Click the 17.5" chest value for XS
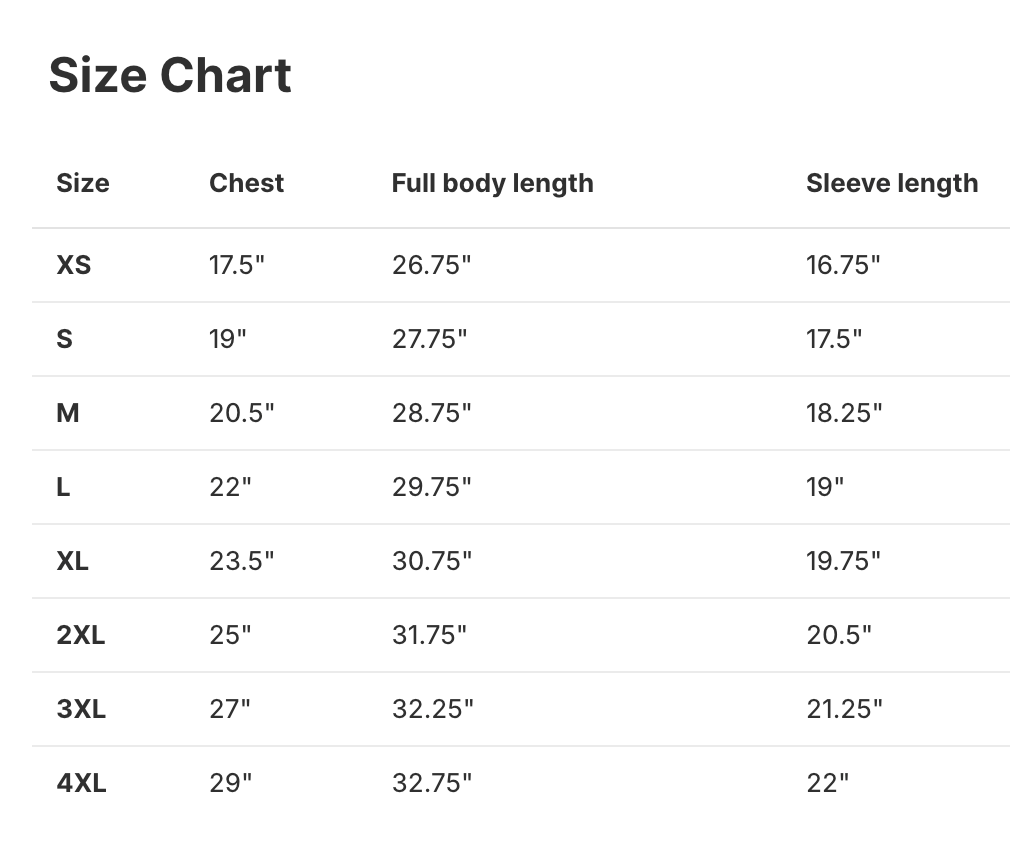 pos(237,265)
